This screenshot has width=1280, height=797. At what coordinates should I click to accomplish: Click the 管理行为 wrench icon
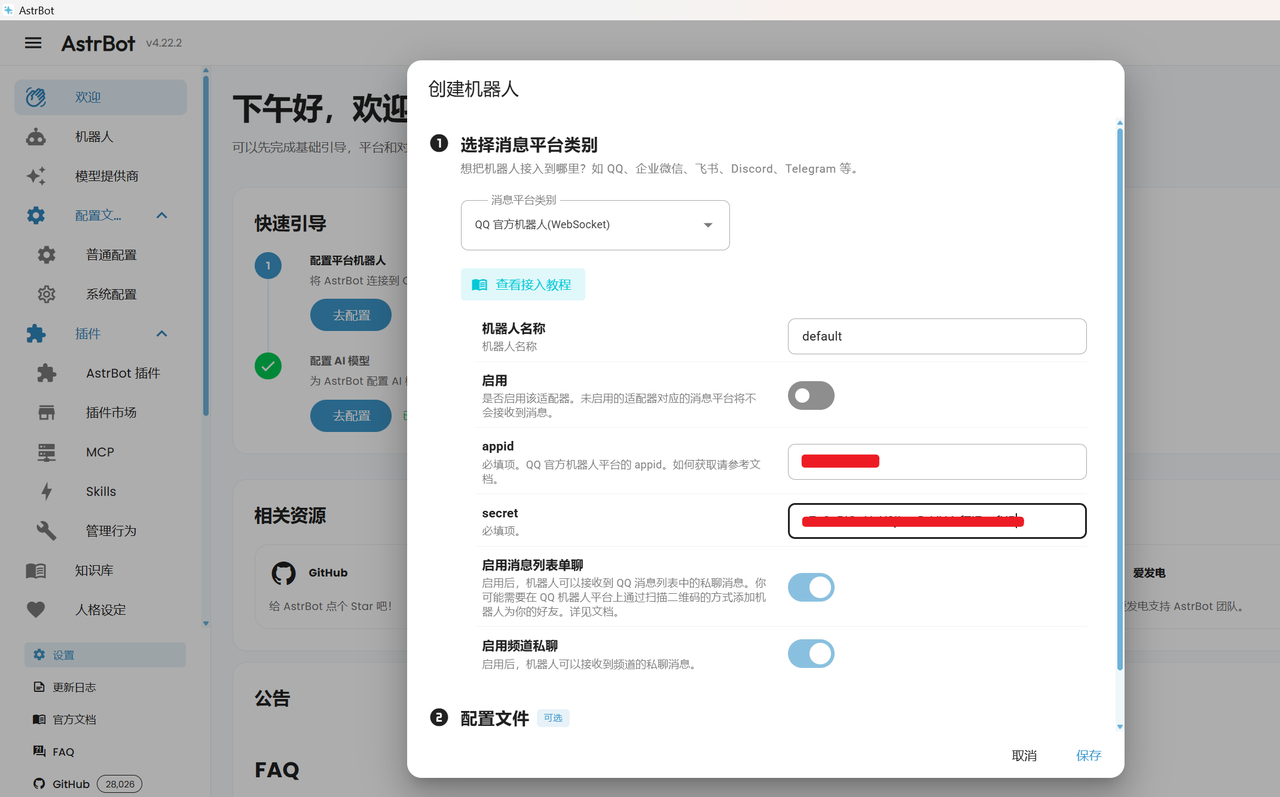pos(47,531)
